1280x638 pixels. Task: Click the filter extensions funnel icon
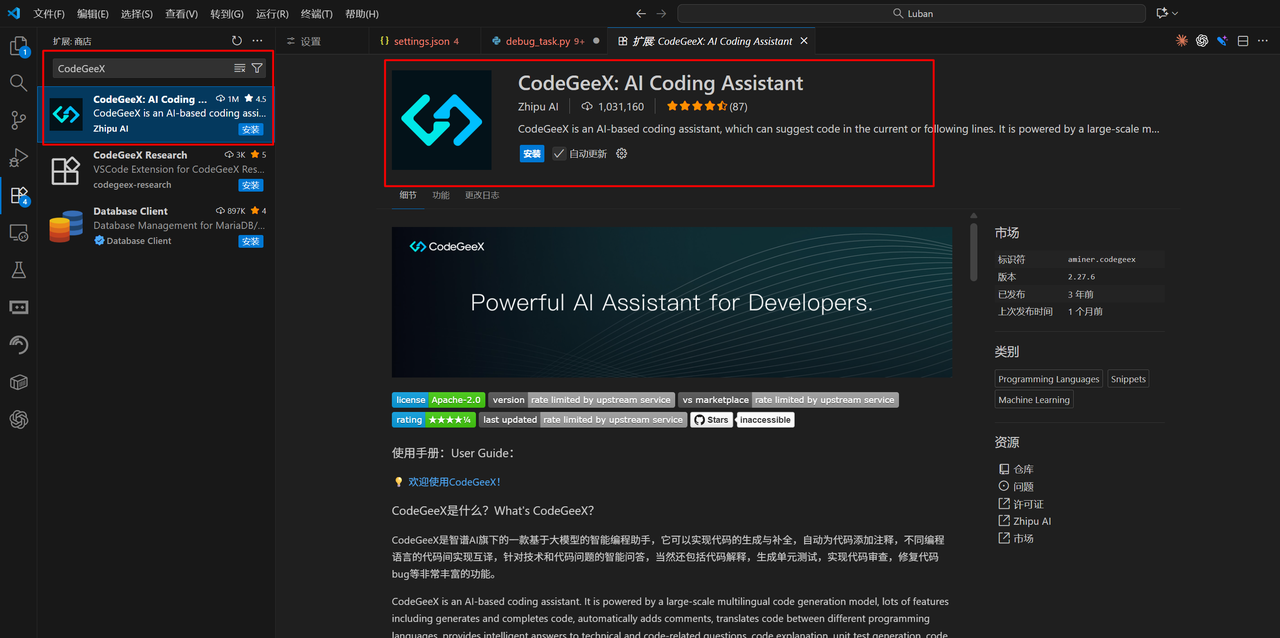pos(257,70)
